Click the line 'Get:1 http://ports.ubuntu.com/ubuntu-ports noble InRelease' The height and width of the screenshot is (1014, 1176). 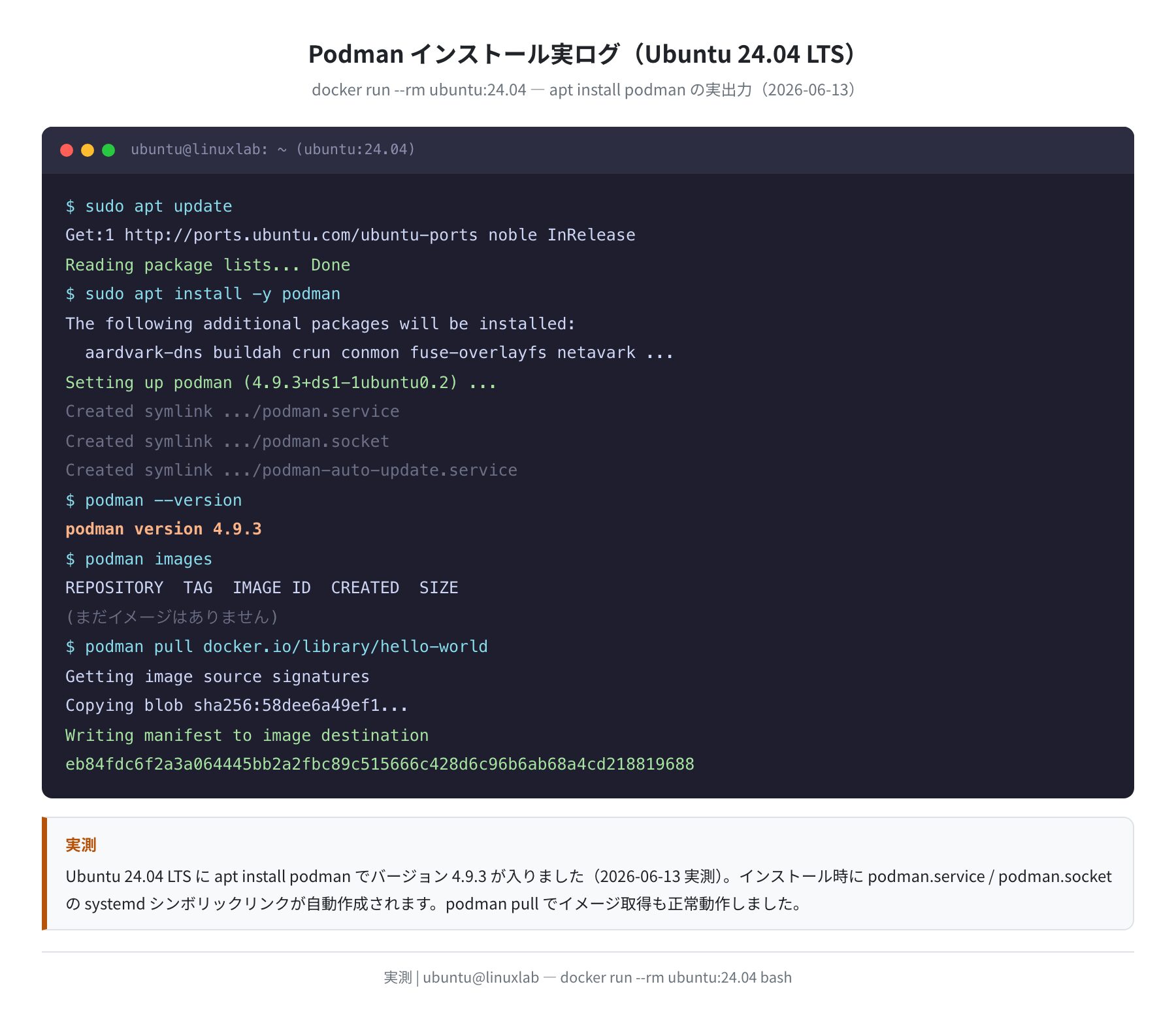tap(350, 235)
